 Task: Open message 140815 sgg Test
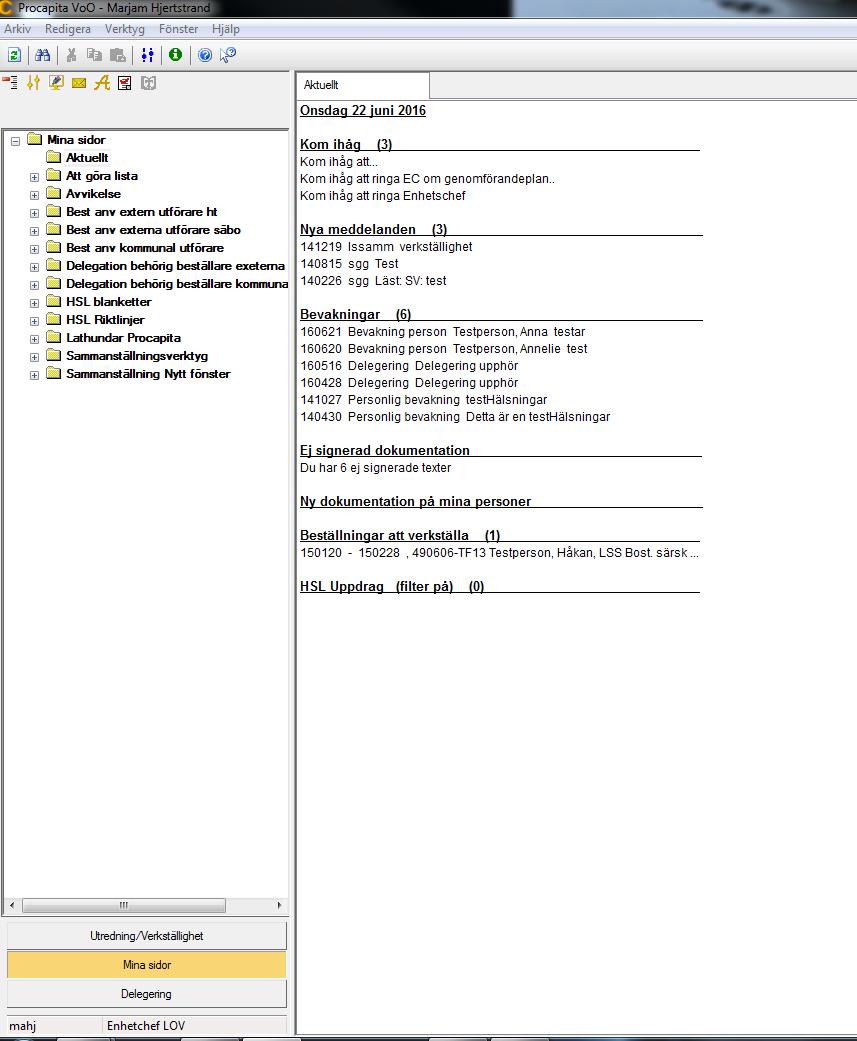pos(349,264)
